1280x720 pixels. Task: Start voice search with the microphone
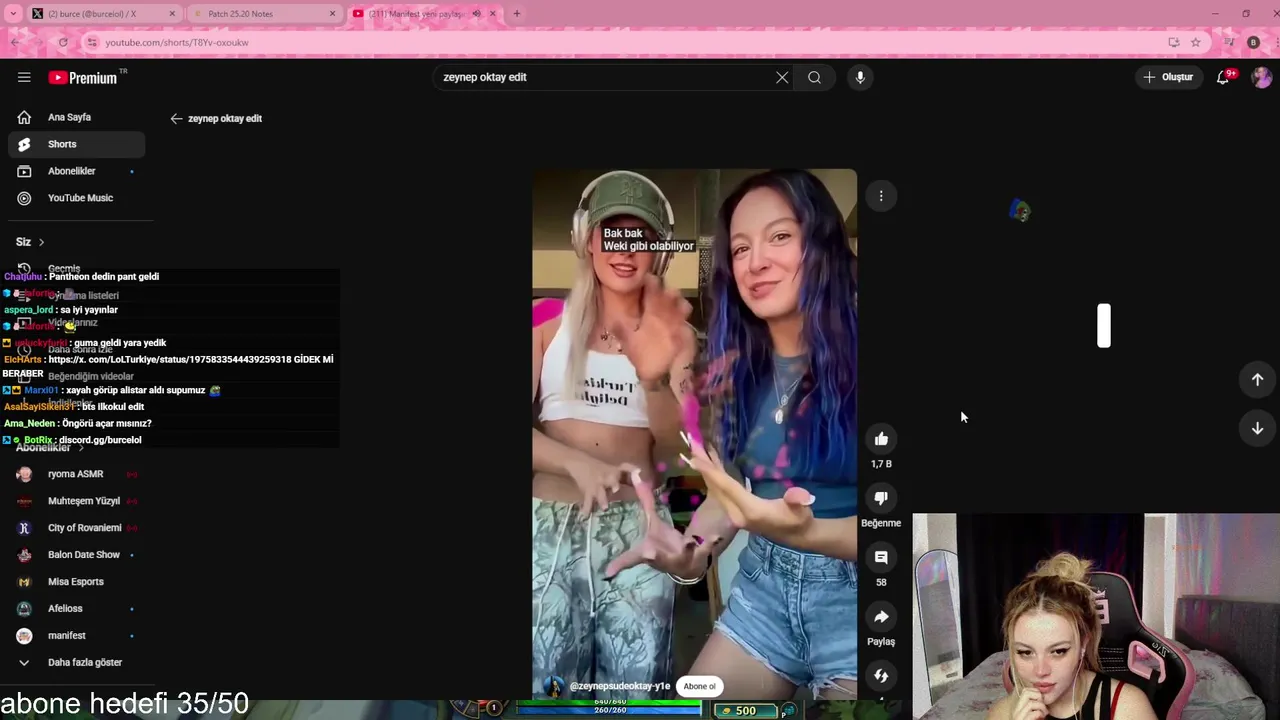[x=860, y=77]
